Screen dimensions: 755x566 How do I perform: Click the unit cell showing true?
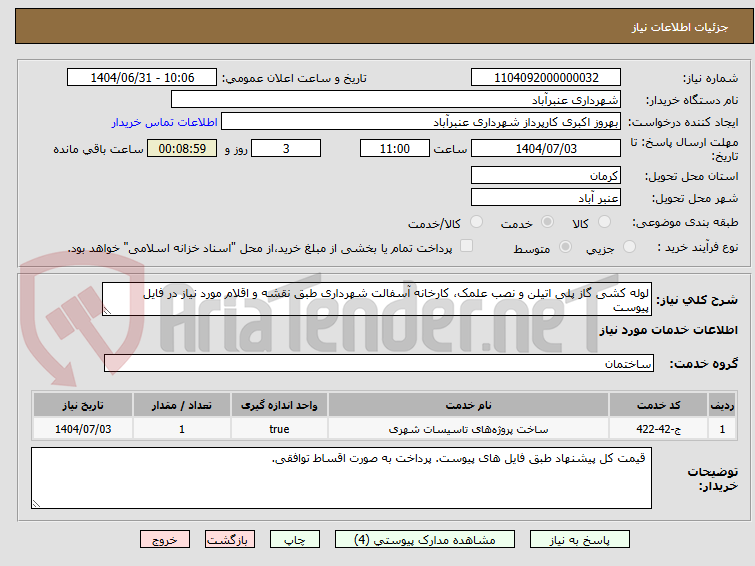pyautogui.click(x=279, y=429)
